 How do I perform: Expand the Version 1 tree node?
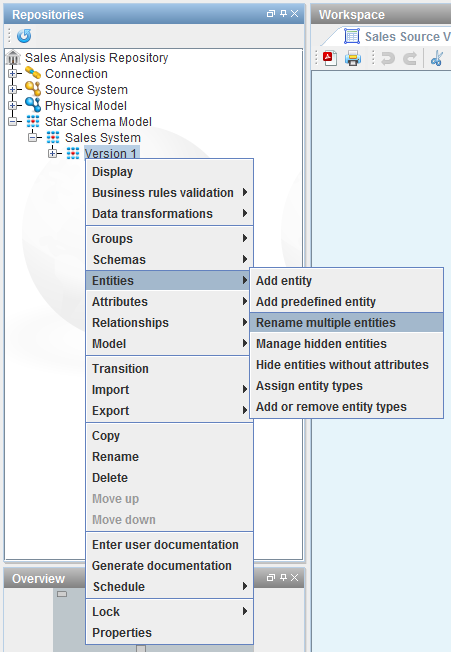(52, 153)
